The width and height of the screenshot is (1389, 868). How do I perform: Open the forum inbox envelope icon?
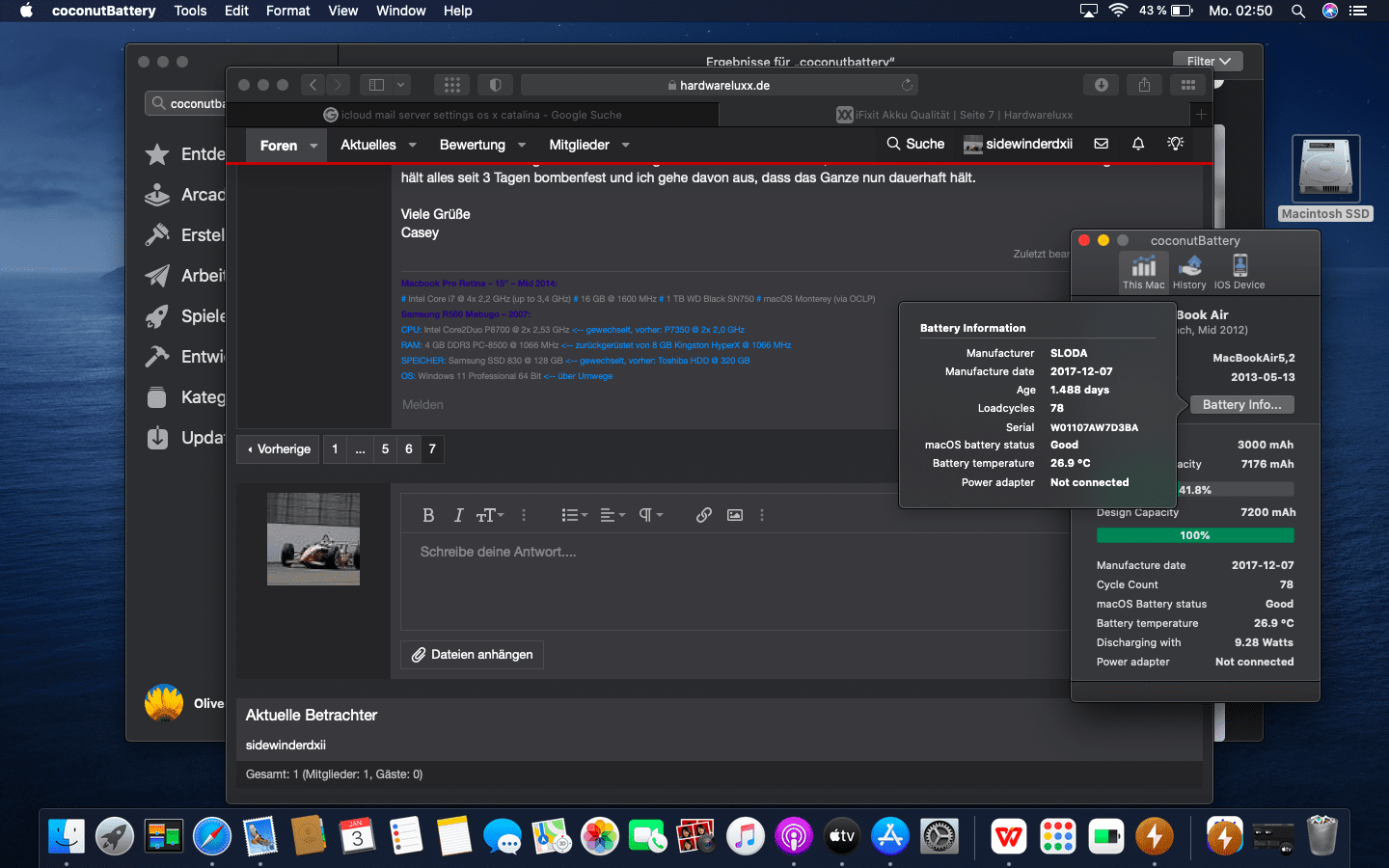1102,144
